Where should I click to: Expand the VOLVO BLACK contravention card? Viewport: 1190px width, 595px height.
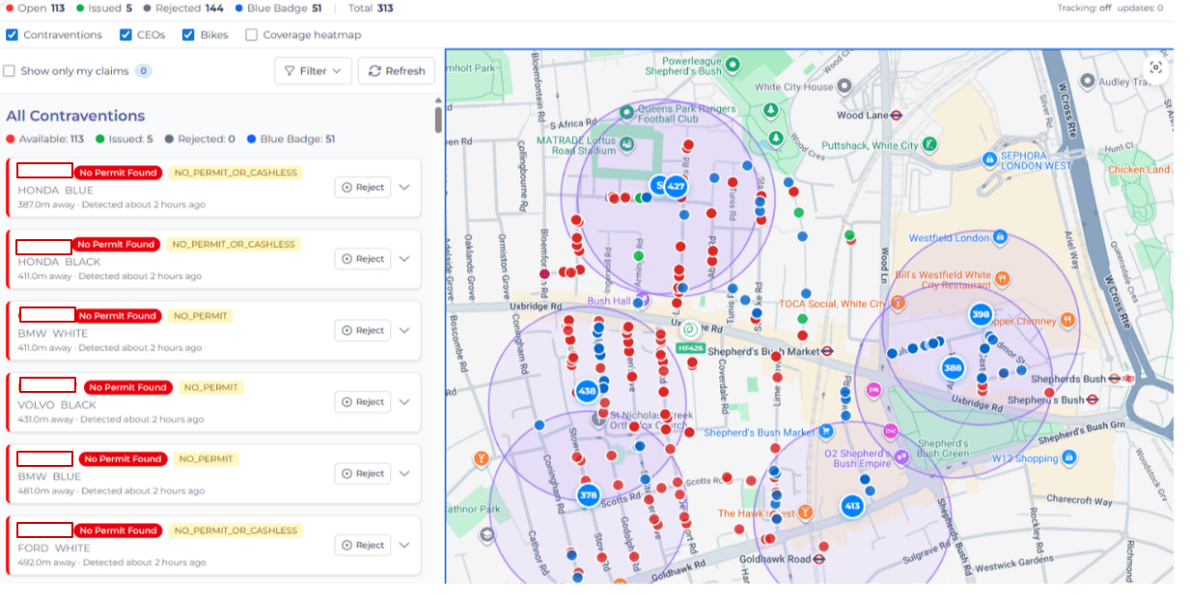click(405, 402)
